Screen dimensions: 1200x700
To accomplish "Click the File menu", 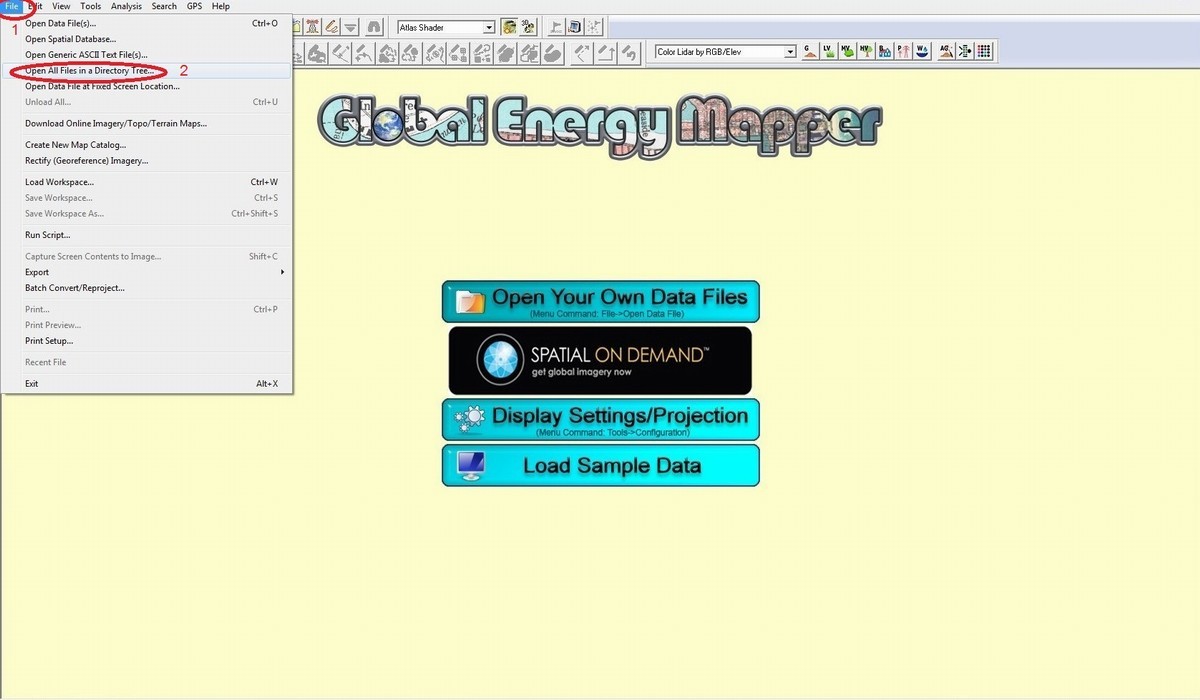I will click(x=11, y=6).
